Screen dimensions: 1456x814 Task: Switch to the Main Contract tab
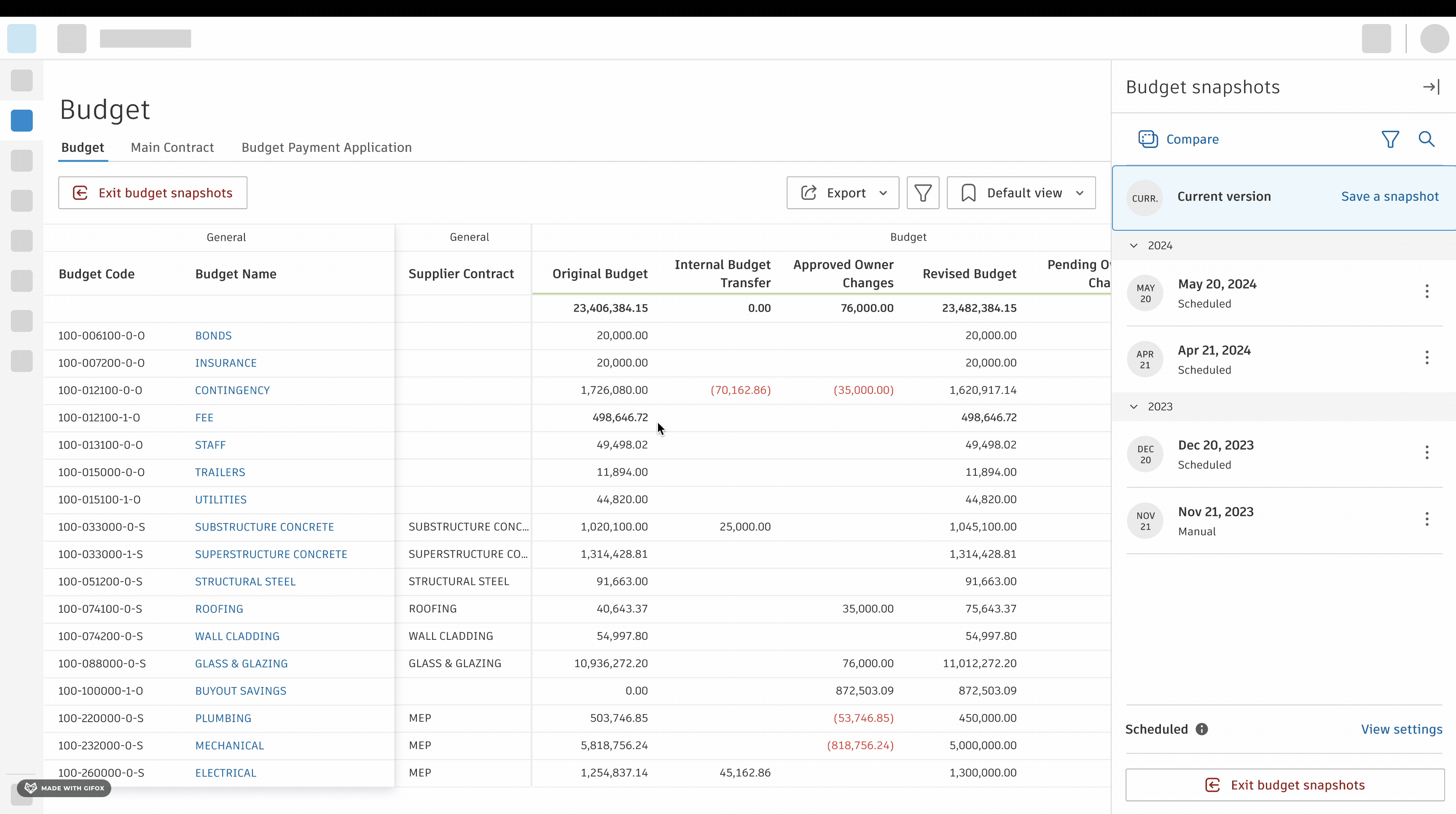(x=172, y=148)
